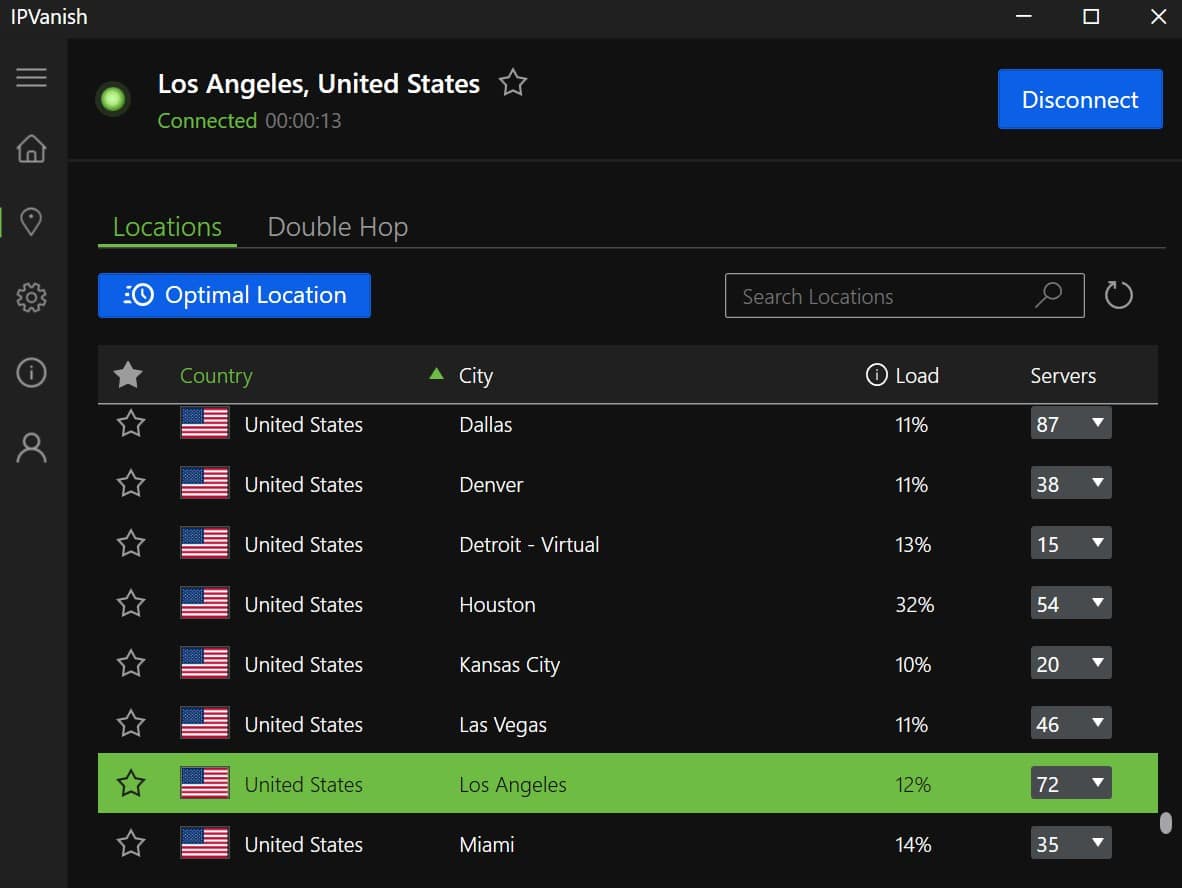Click the connection timer 00:00:13
The image size is (1182, 888).
[x=303, y=121]
